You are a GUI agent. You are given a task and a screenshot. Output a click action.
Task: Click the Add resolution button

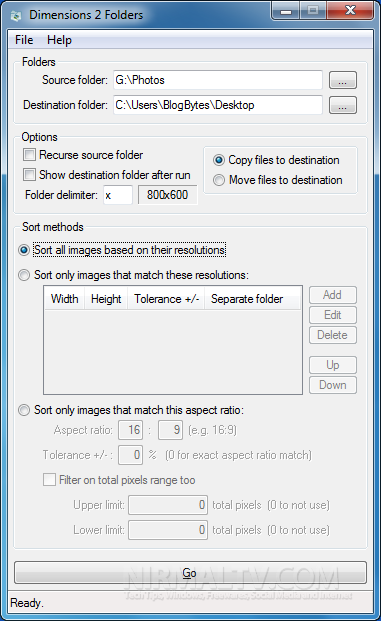click(x=333, y=295)
